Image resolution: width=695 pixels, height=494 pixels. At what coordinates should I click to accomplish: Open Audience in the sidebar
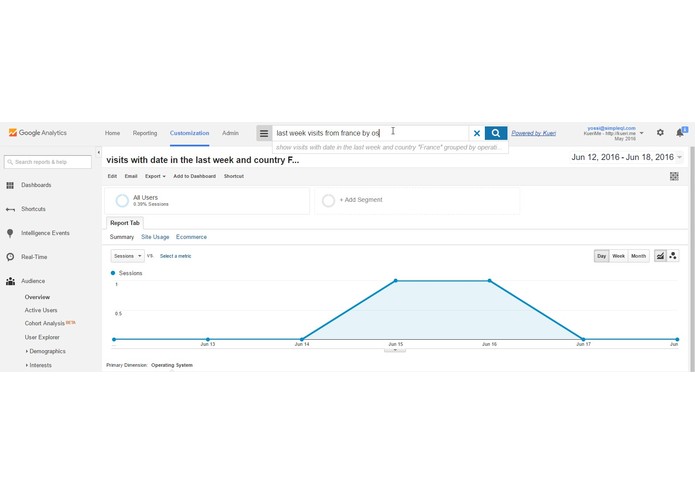[33, 281]
